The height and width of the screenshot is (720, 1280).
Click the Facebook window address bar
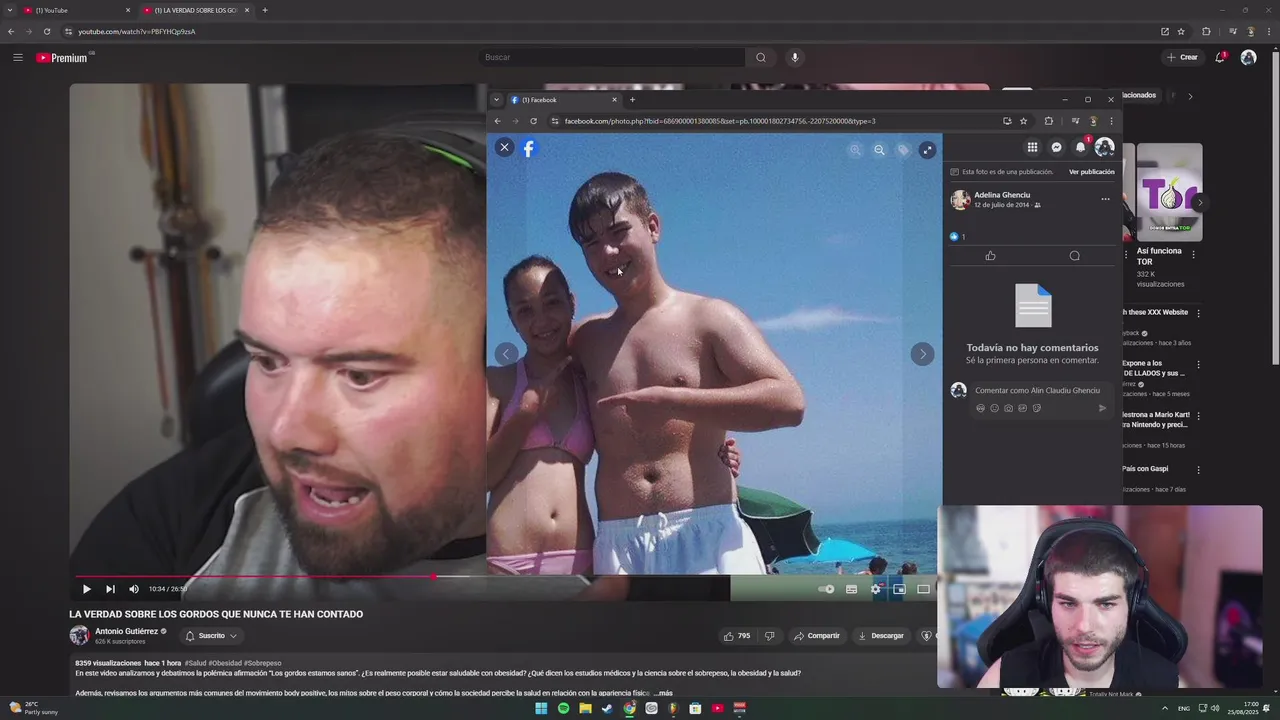(x=782, y=121)
